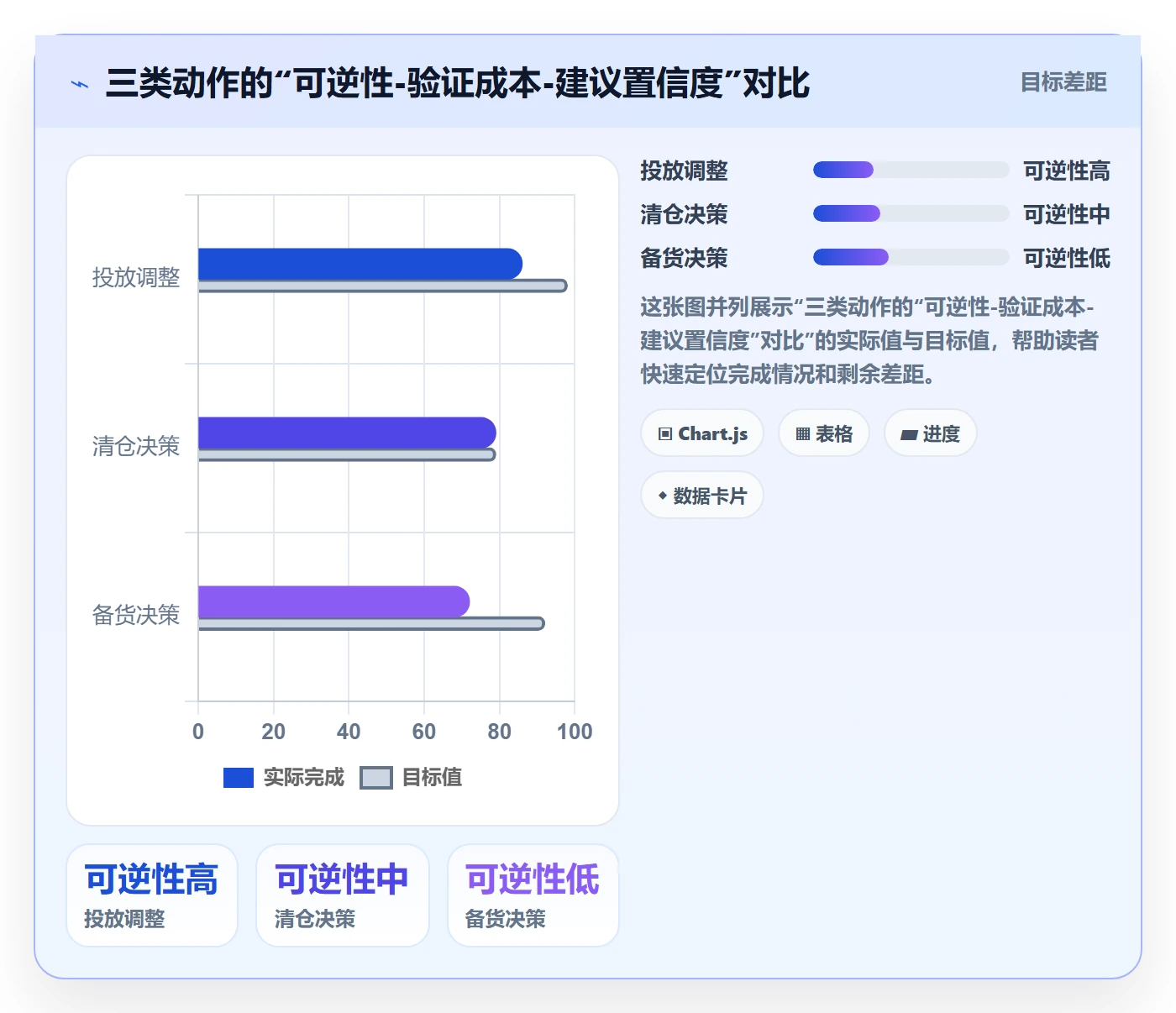This screenshot has width=1176, height=1013.
Task: Click the 投放调整 progress bar
Action: tap(911, 170)
